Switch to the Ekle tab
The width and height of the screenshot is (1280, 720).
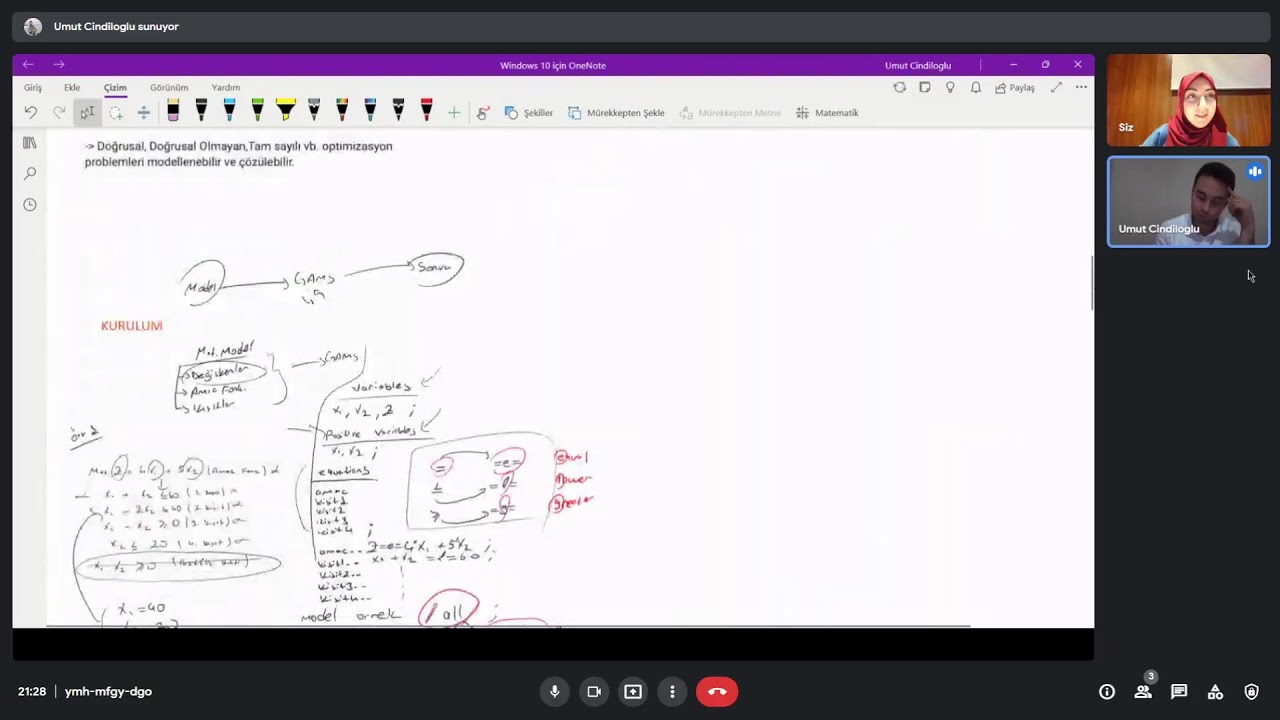(x=72, y=87)
